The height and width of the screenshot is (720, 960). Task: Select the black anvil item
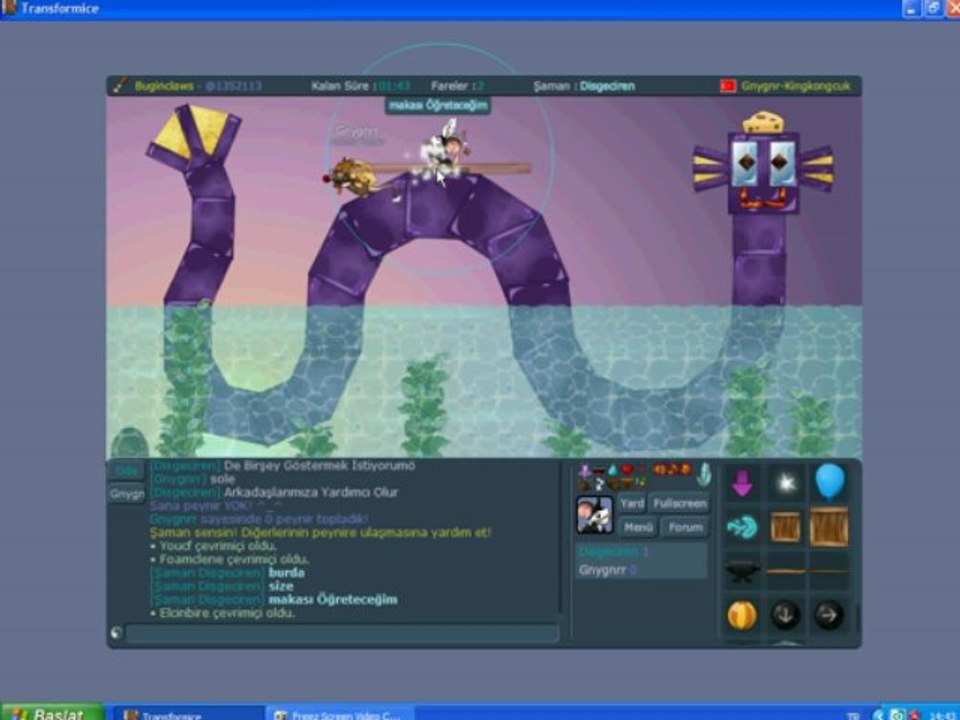click(x=742, y=572)
